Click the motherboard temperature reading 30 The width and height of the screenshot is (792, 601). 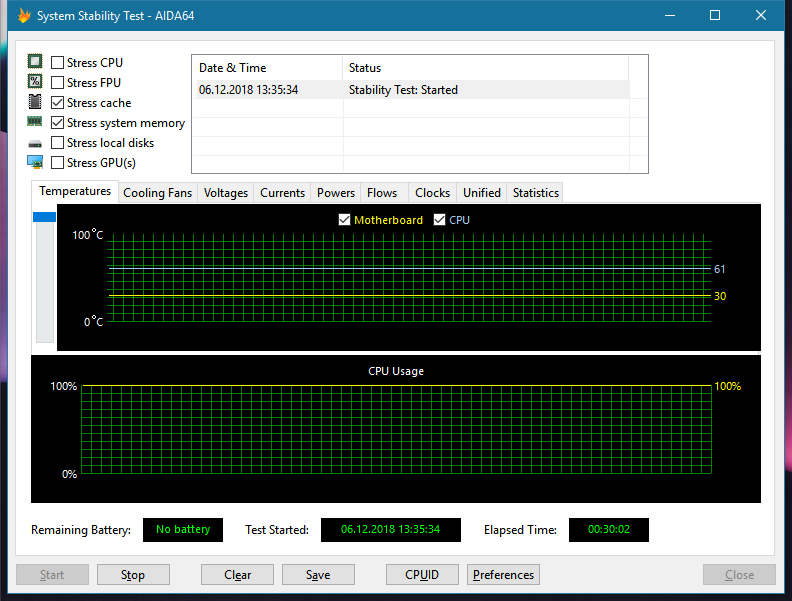click(720, 296)
